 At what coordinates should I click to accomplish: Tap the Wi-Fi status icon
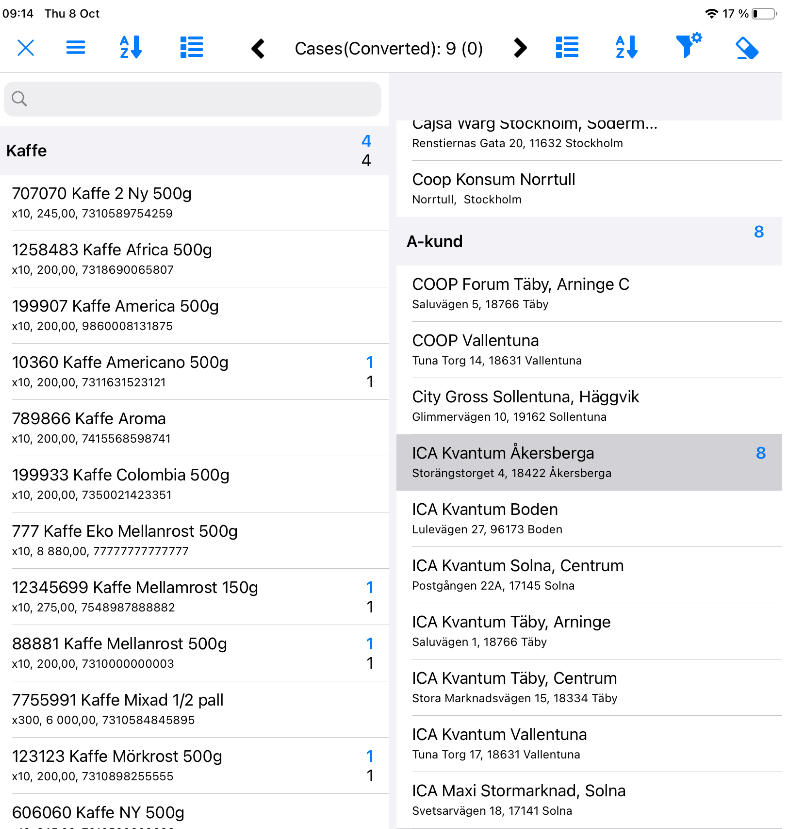coord(712,14)
